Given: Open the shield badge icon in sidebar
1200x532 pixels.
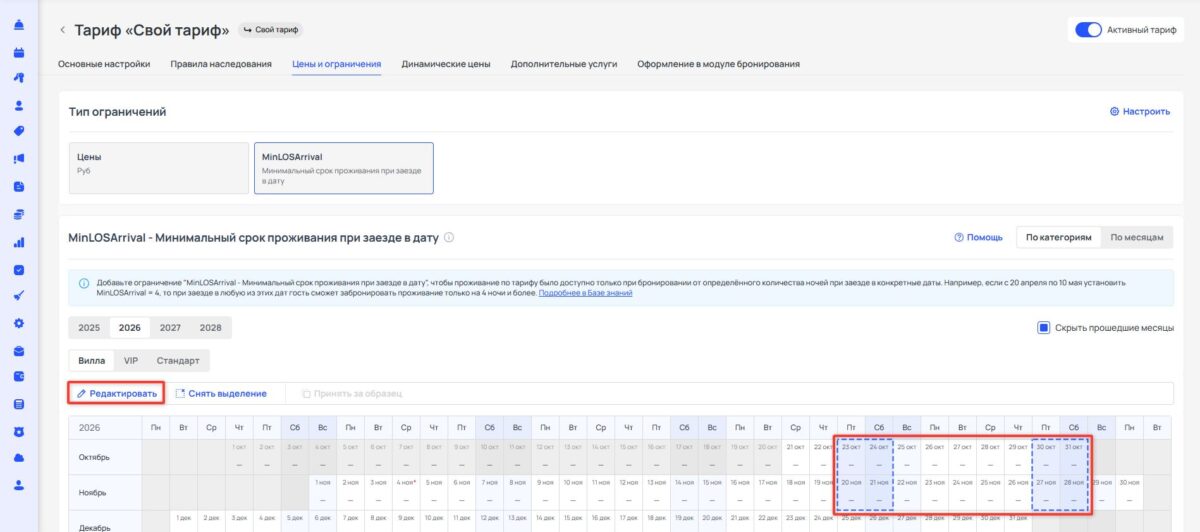Looking at the screenshot, I should click(19, 431).
